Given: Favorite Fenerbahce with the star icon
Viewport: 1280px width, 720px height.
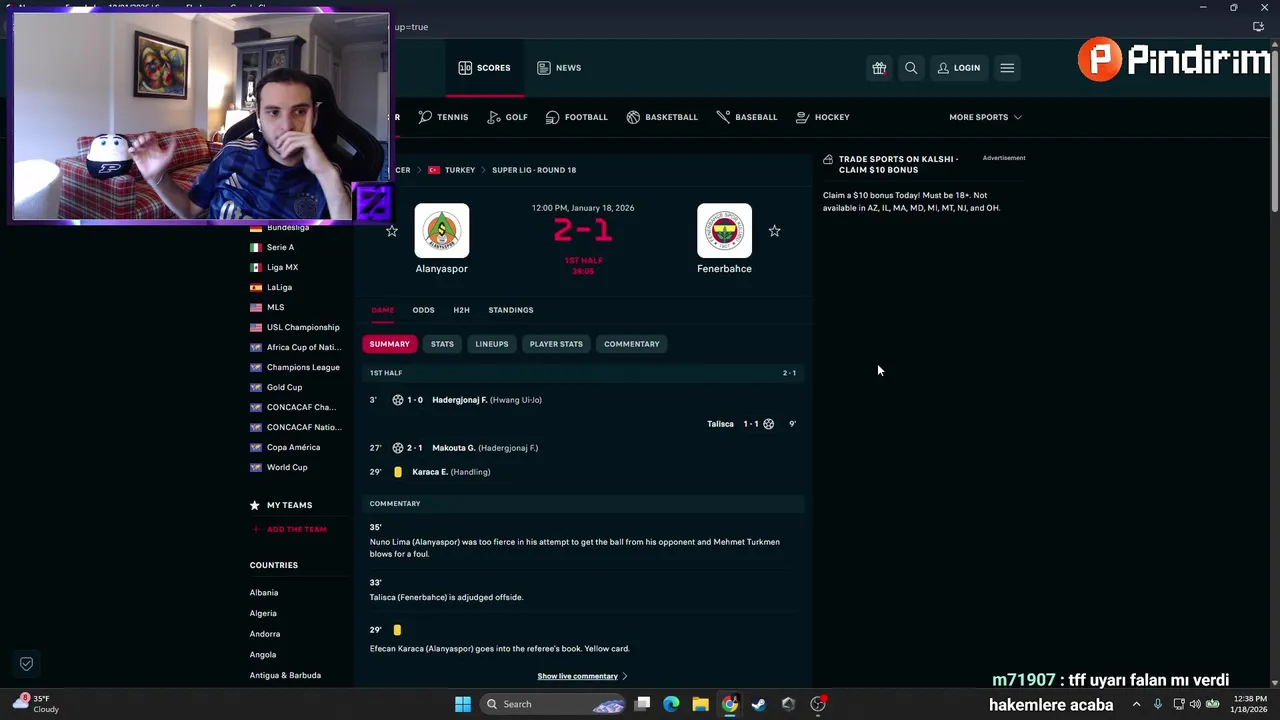Looking at the screenshot, I should pos(774,231).
